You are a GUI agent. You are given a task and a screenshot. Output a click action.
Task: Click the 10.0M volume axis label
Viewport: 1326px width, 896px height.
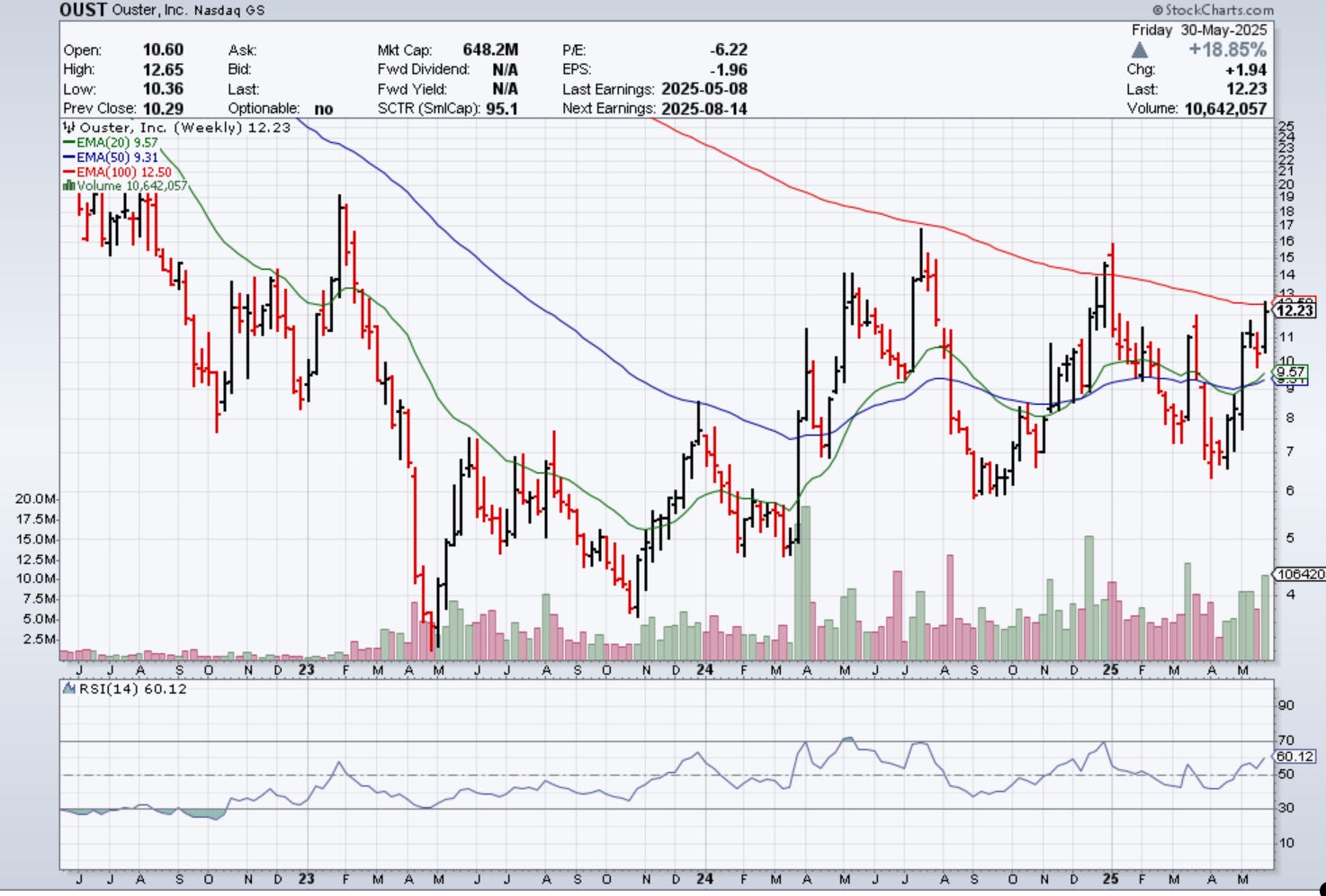click(37, 578)
